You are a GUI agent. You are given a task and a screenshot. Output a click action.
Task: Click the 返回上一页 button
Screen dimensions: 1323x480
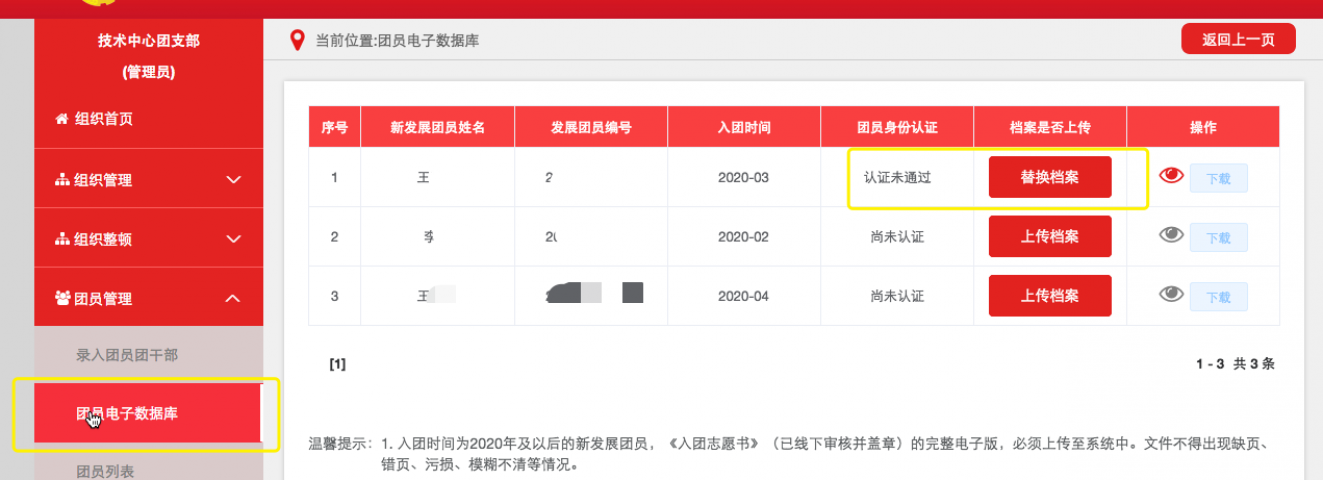1238,40
